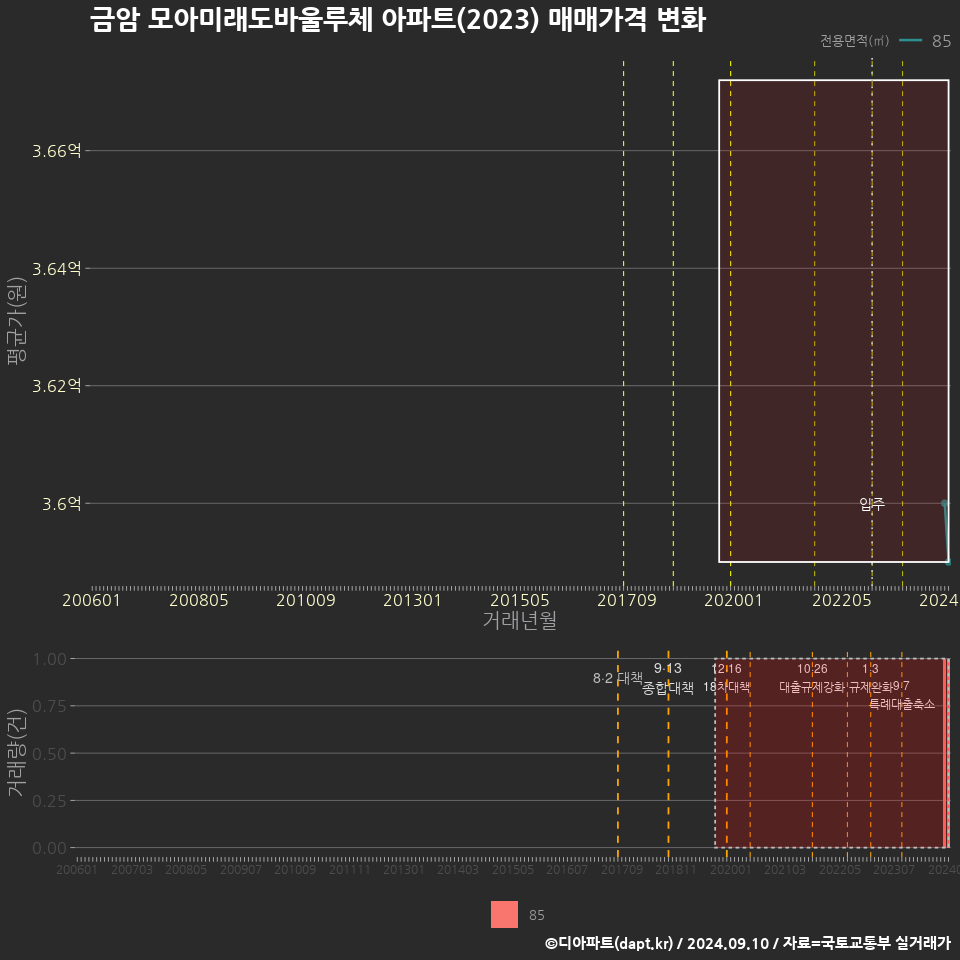Click the 1·3 규제완화 policy annotation
Viewport: 960px width, 960px height.
tap(870, 678)
